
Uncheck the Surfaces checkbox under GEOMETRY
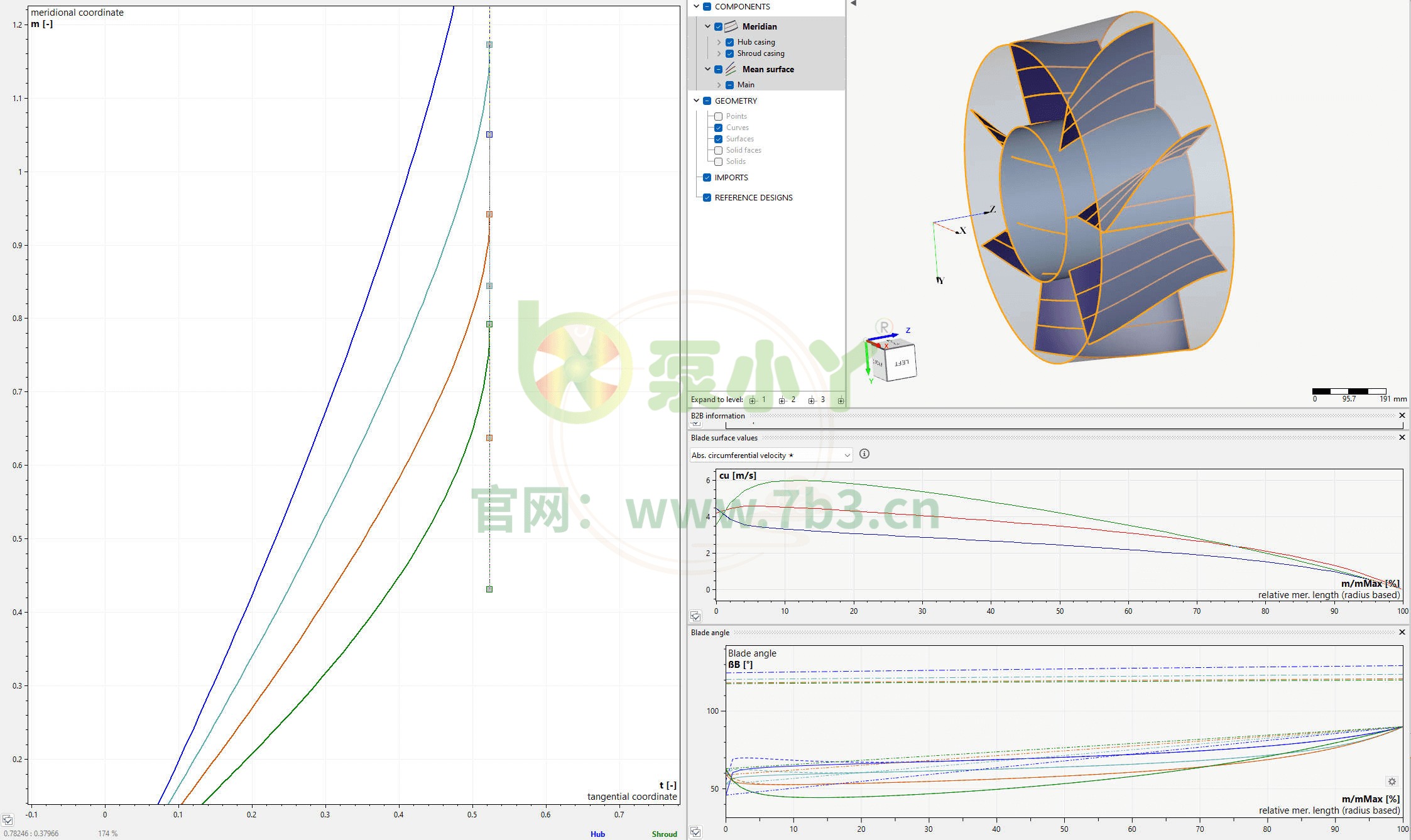719,139
